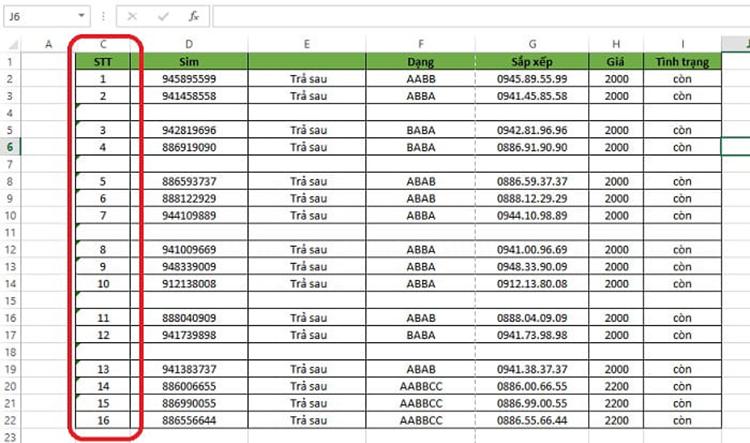The height and width of the screenshot is (443, 750).
Task: Select column D header
Action: tap(189, 44)
